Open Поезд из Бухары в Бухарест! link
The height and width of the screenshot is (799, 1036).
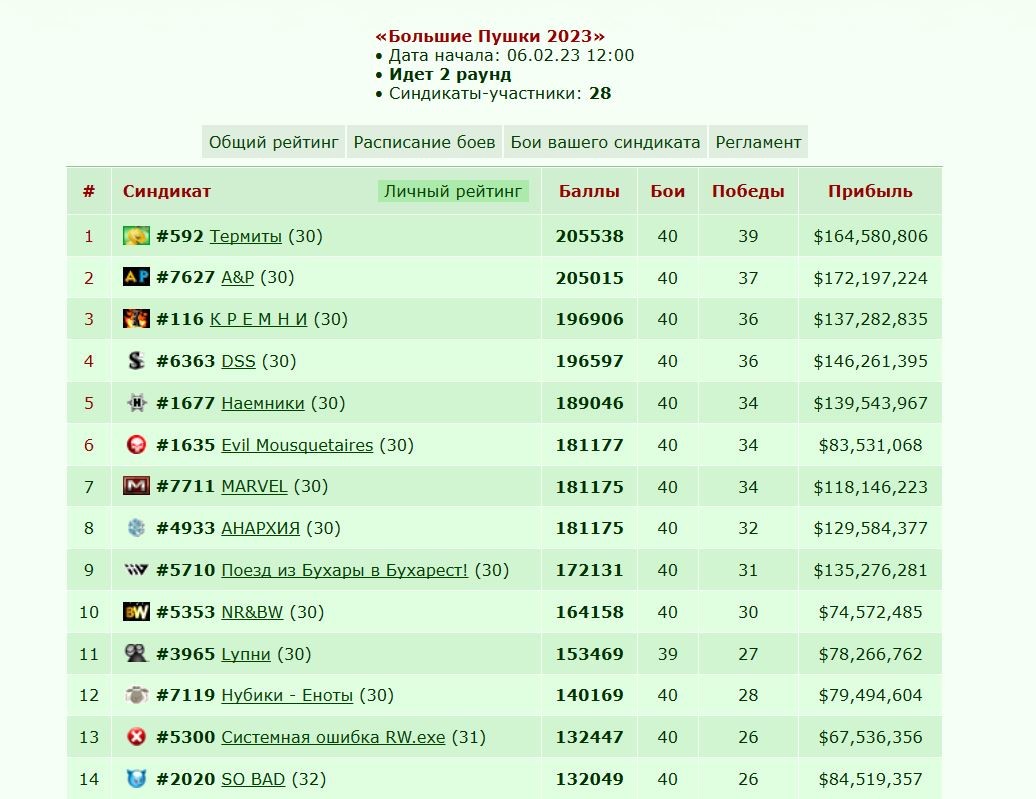(x=344, y=570)
